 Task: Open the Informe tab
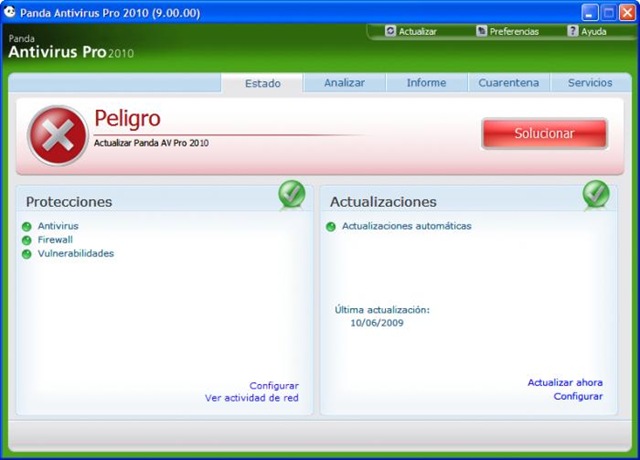(x=427, y=83)
